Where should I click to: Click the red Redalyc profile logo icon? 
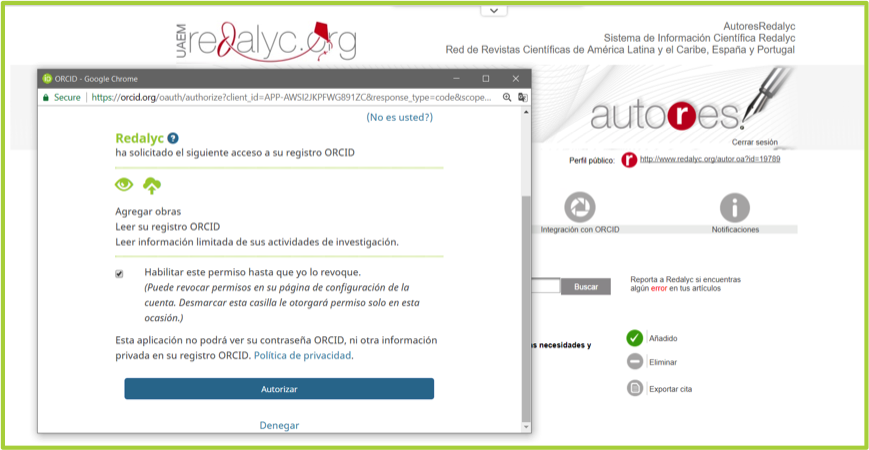pyautogui.click(x=629, y=160)
